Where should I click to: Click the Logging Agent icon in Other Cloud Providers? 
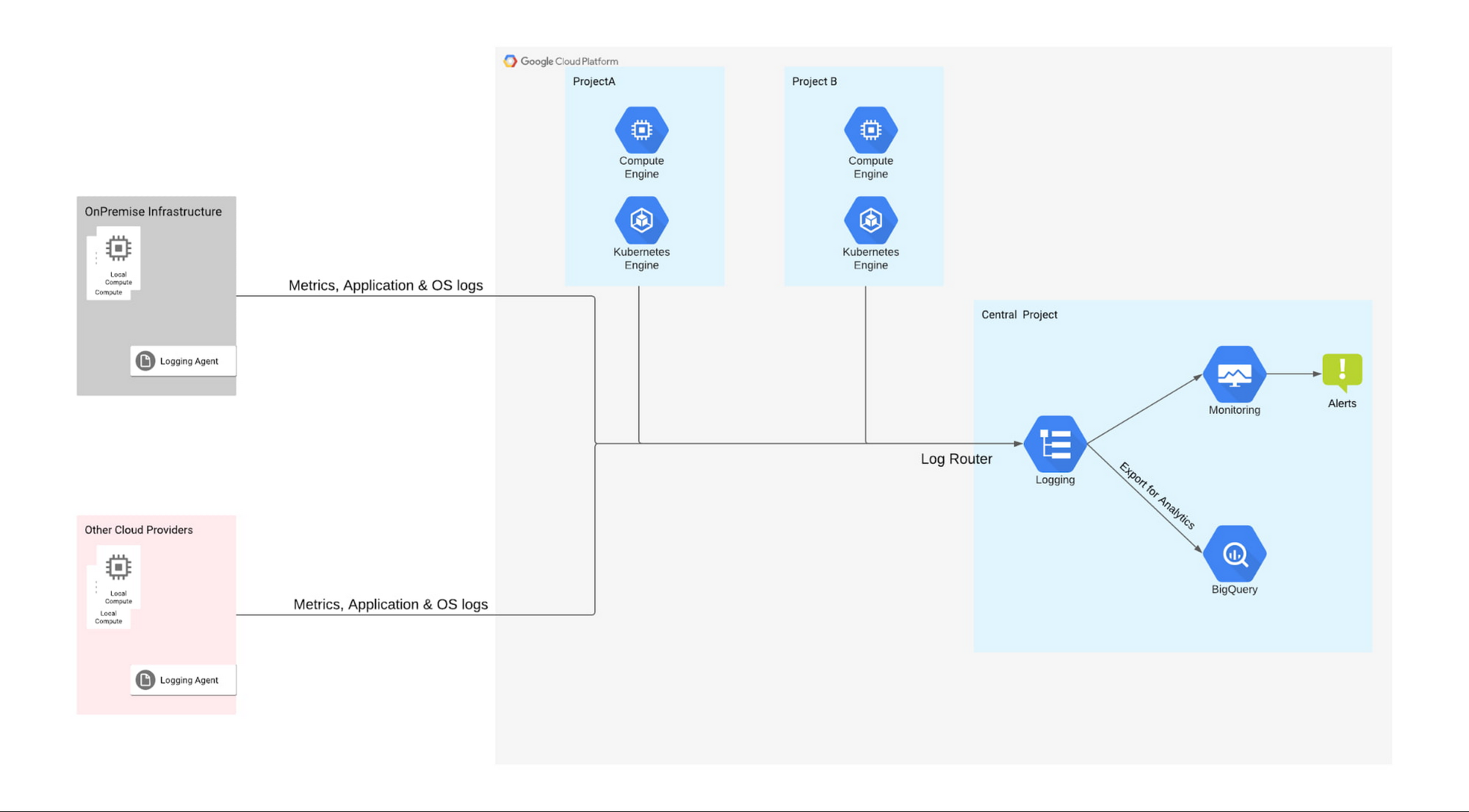145,680
